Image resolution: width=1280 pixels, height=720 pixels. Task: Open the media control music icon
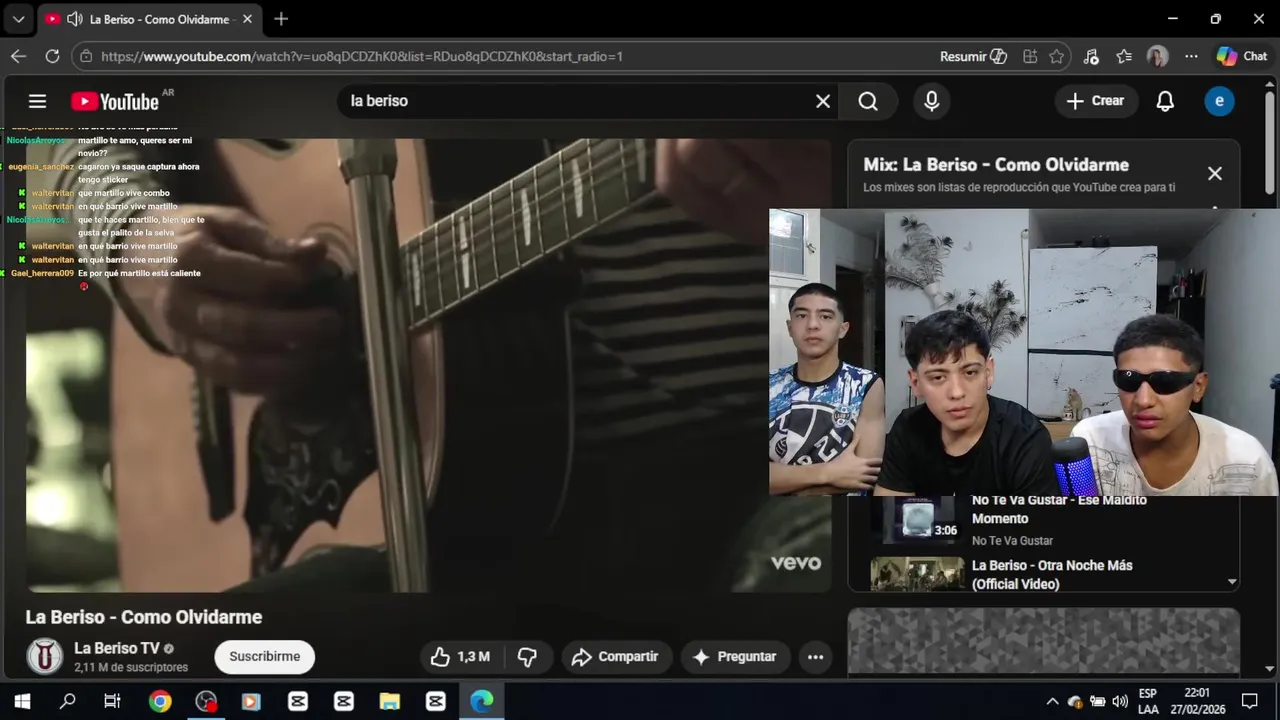(x=1091, y=56)
